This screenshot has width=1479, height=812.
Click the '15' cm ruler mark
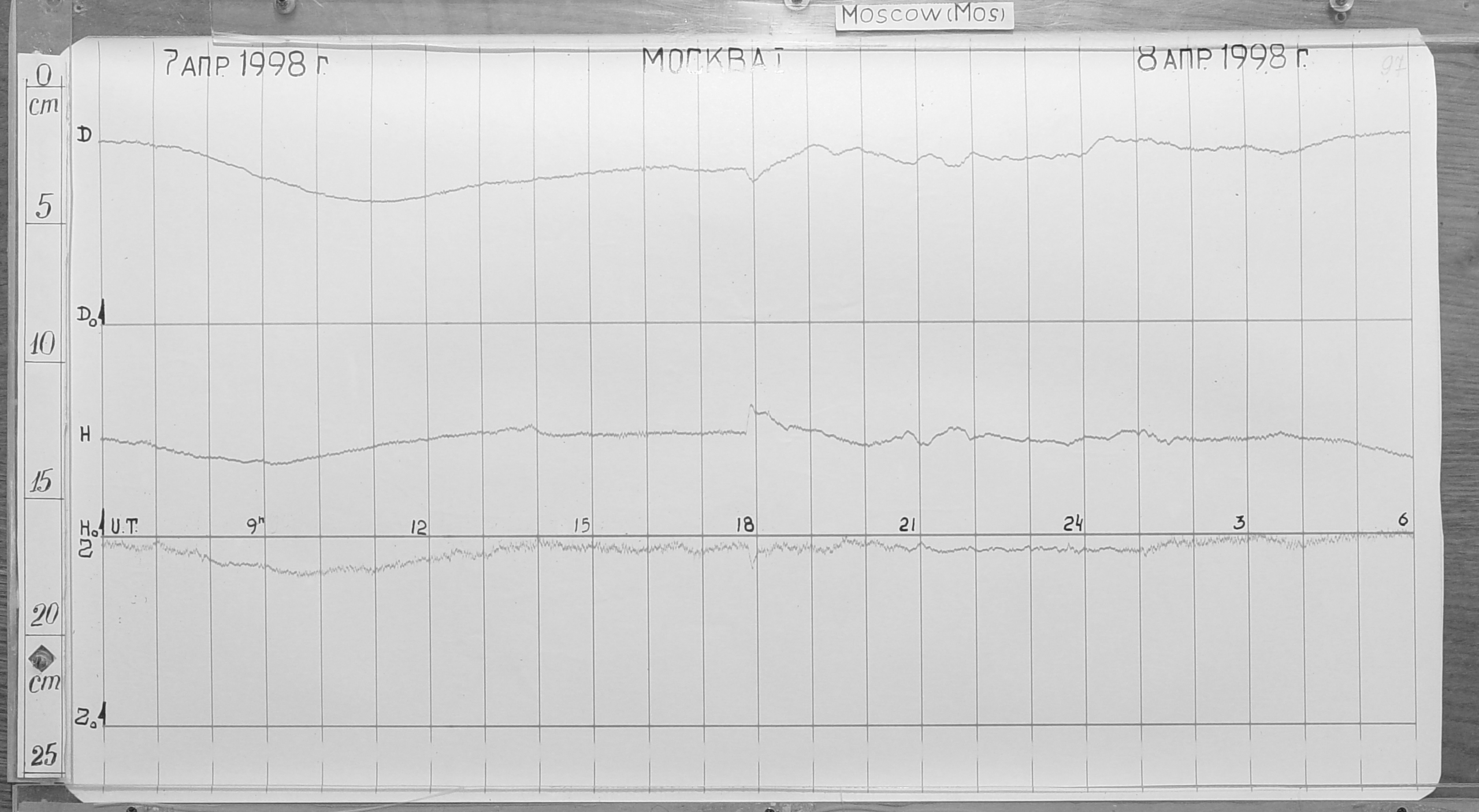point(40,482)
